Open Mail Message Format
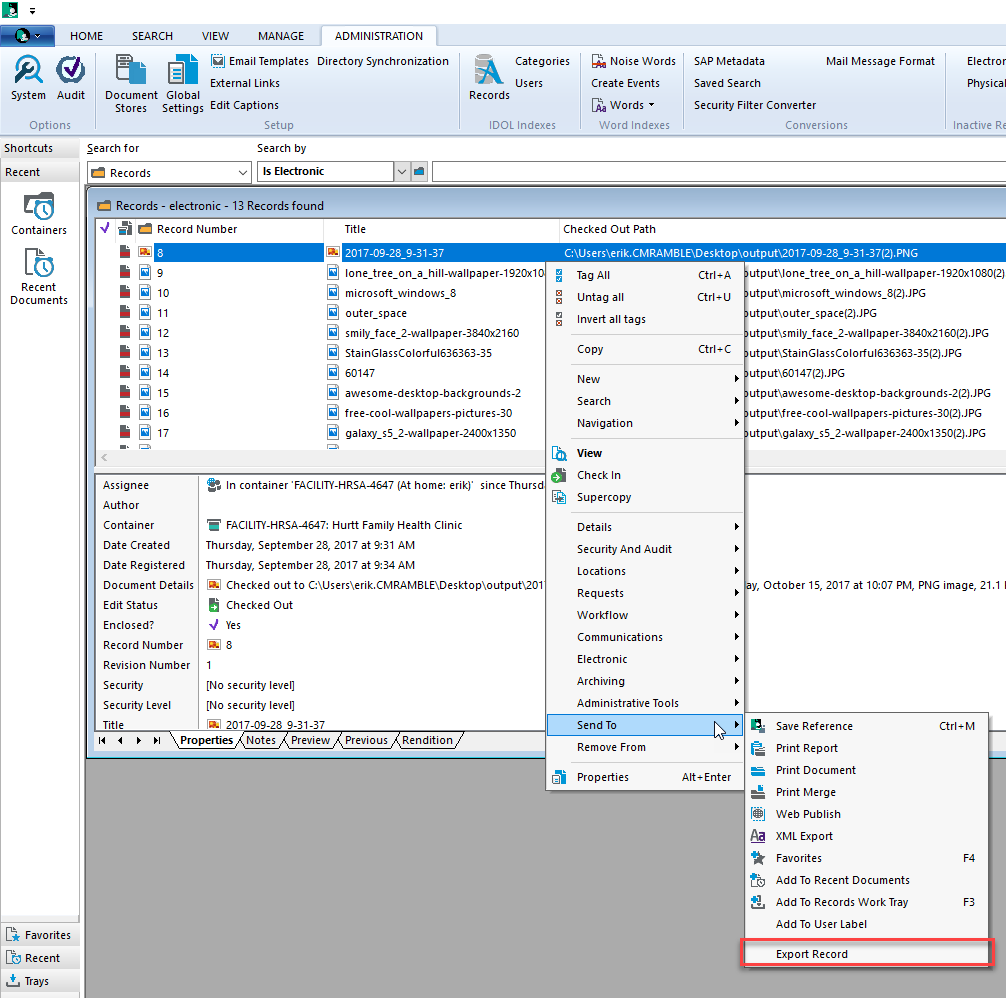This screenshot has width=1006, height=998. click(880, 61)
